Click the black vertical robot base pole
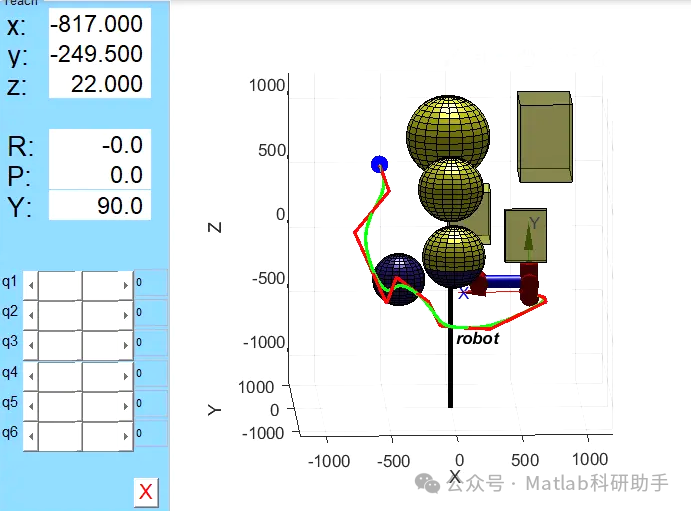Viewport: 691px width, 511px height. tap(450, 347)
